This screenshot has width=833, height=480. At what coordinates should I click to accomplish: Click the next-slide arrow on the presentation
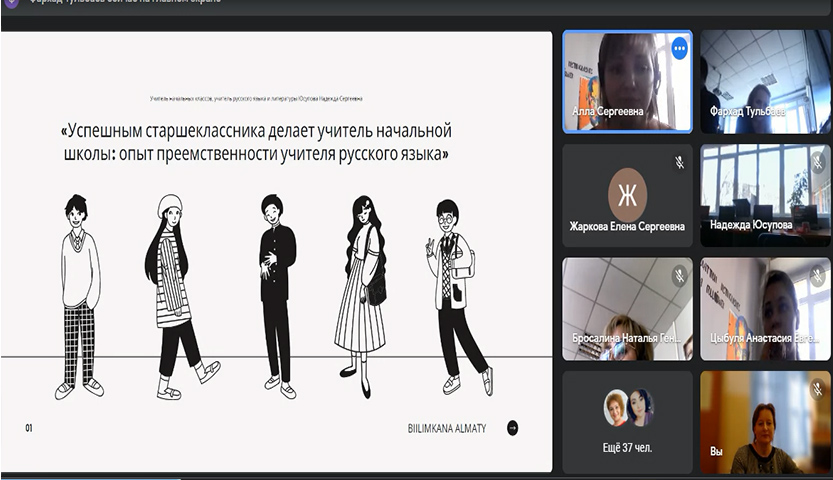[513, 428]
